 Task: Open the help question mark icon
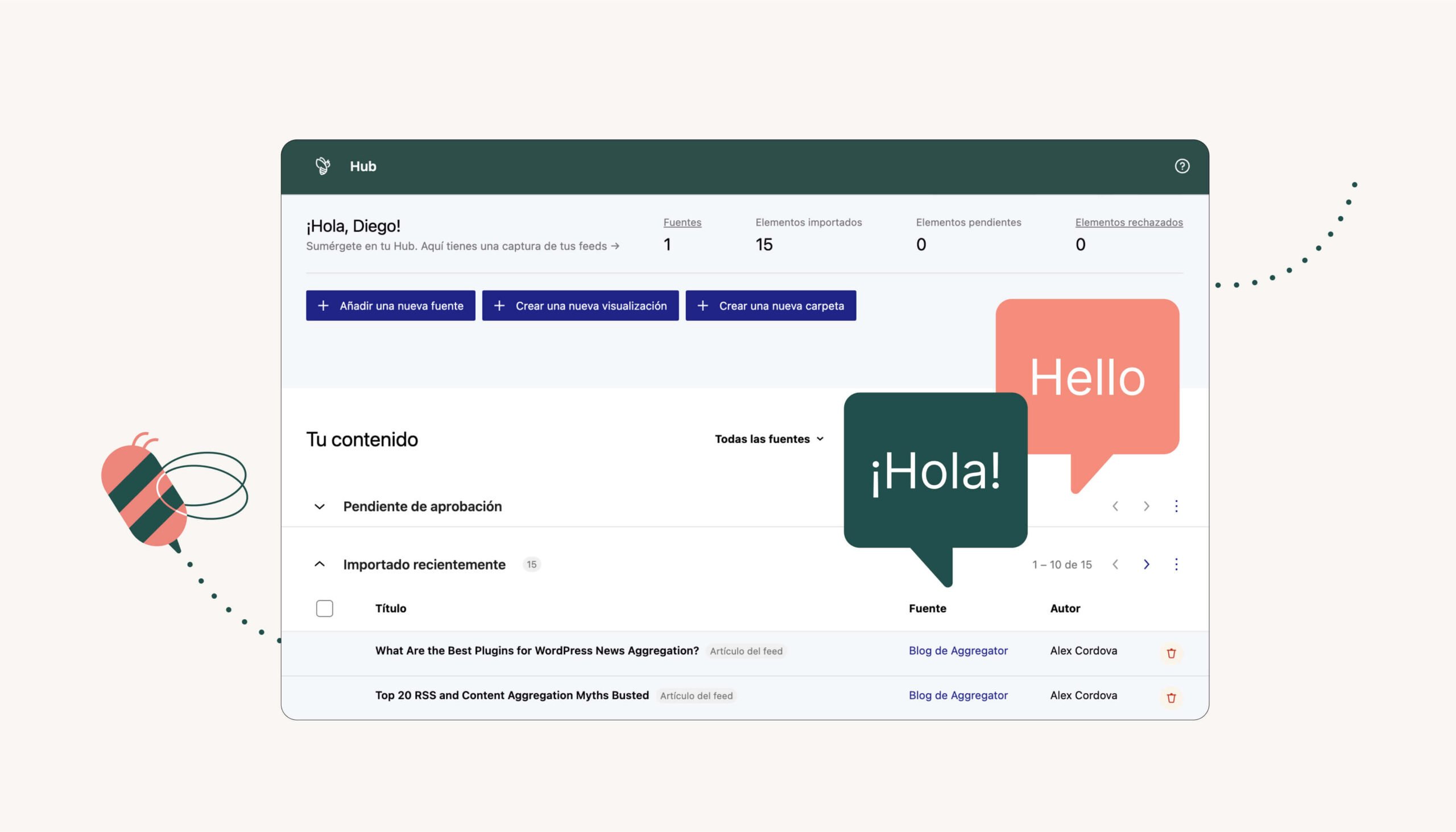[x=1181, y=166]
